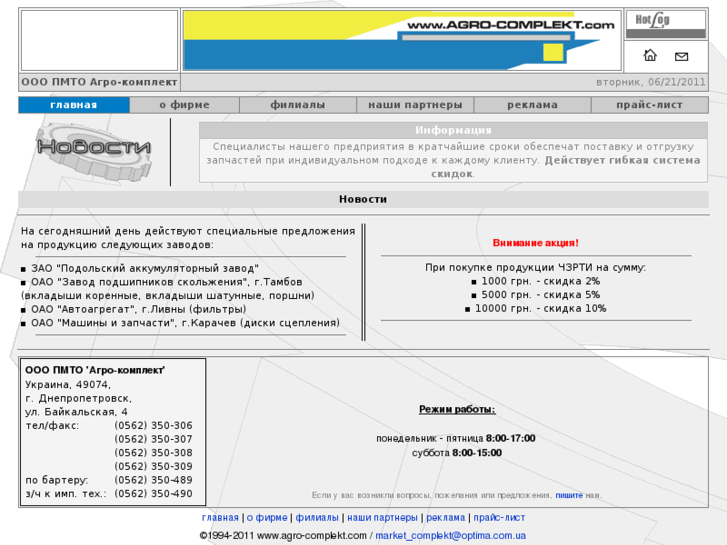Select the главная navigation tab
This screenshot has width=727, height=545.
point(74,105)
